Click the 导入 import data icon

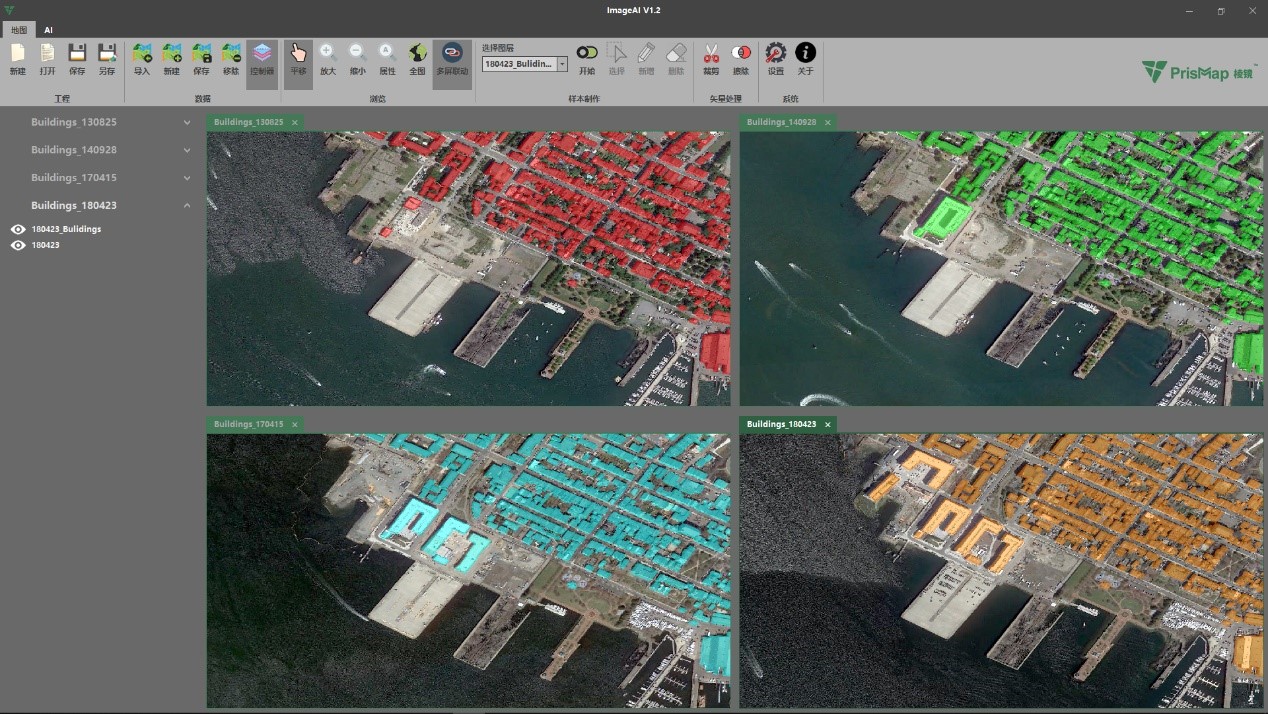pos(142,54)
